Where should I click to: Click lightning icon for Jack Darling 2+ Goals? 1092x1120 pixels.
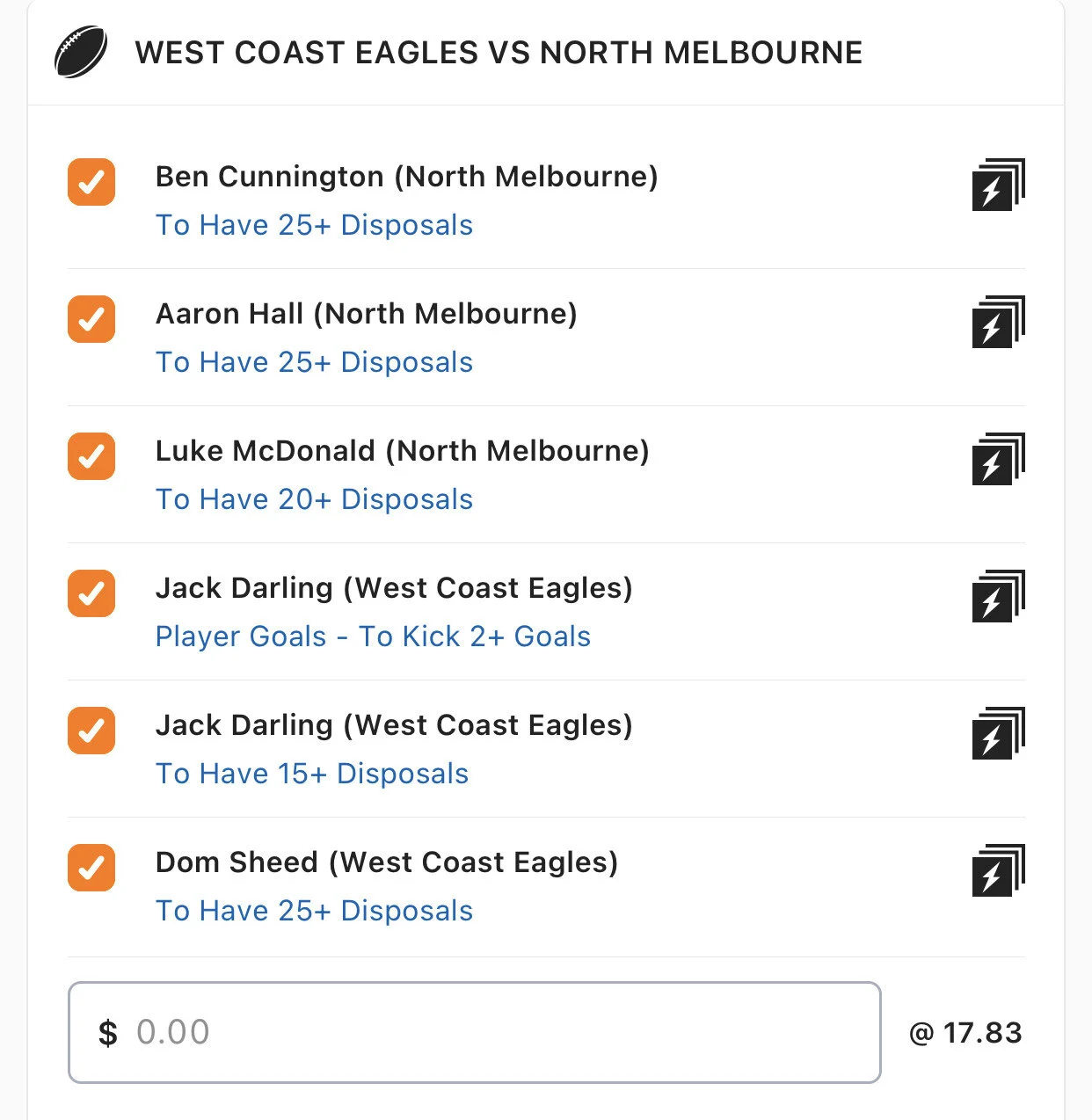click(x=998, y=597)
